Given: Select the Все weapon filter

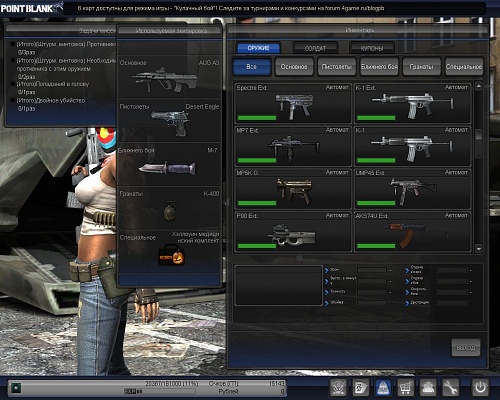Looking at the screenshot, I should coord(252,66).
